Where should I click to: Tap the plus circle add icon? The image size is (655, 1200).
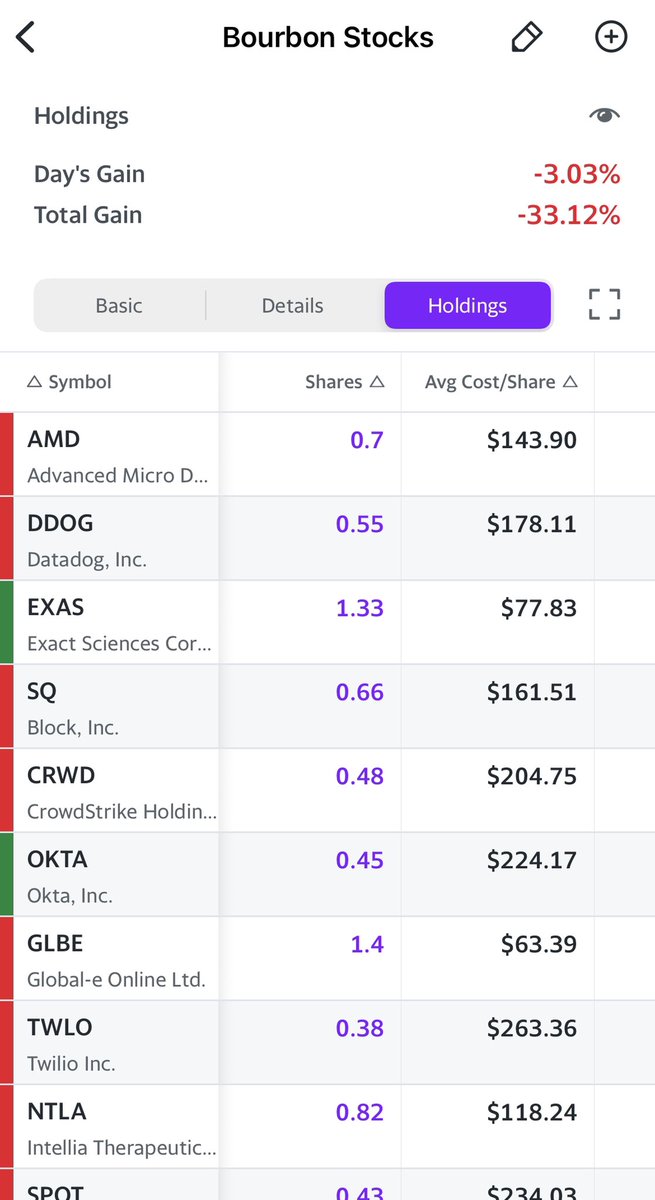pos(610,37)
